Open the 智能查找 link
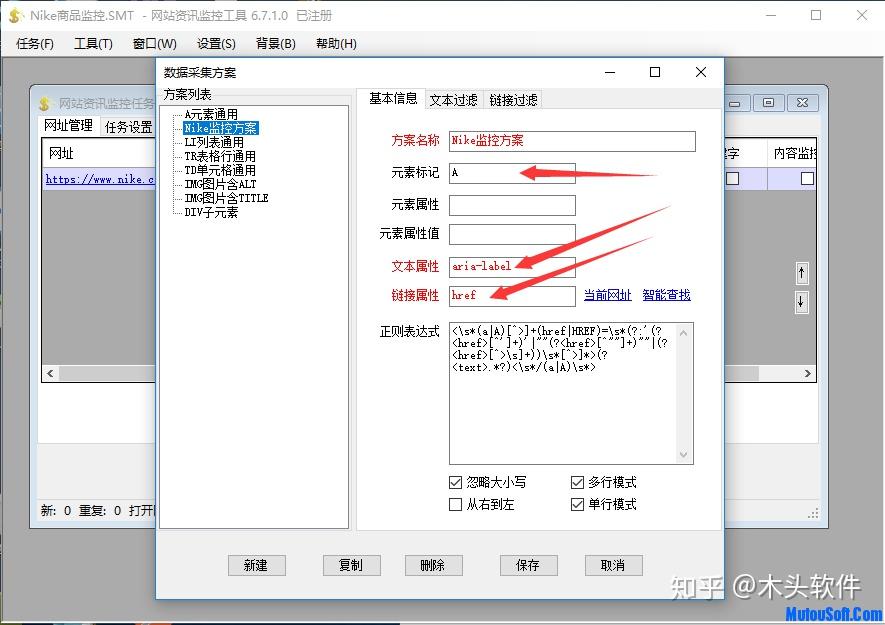885x625 pixels. pos(667,295)
